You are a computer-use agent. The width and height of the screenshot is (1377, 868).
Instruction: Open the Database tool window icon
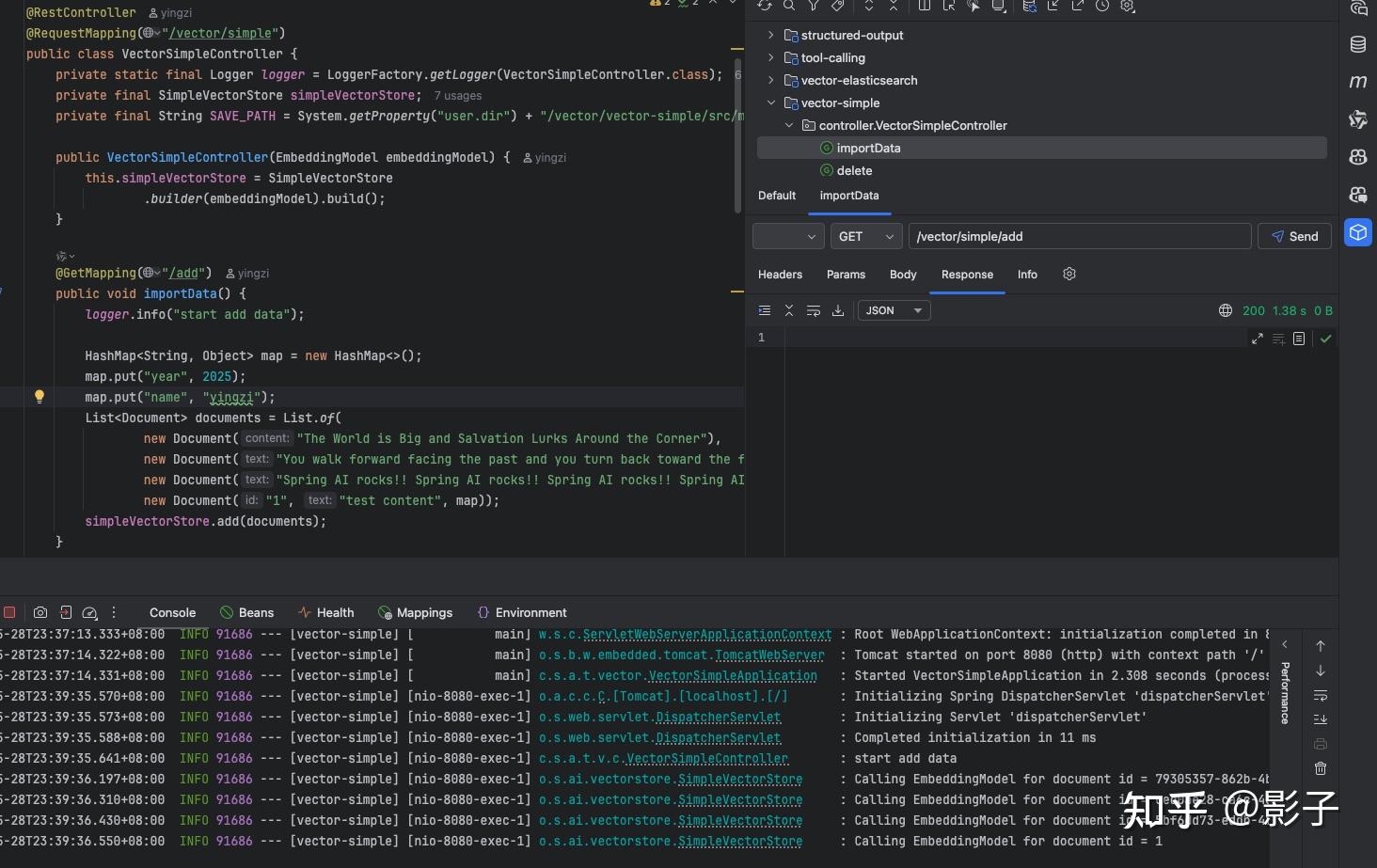coord(1358,44)
